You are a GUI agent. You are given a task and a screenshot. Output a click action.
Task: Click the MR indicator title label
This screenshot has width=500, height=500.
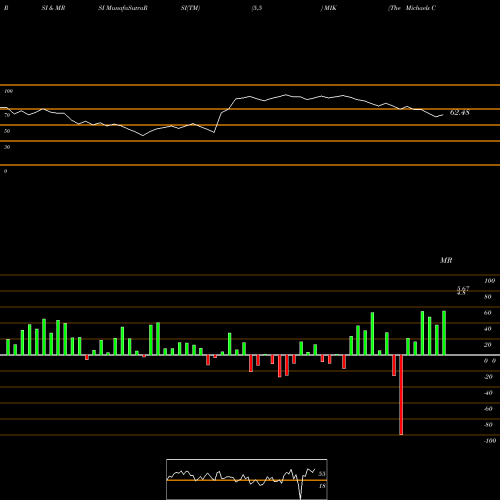click(446, 260)
